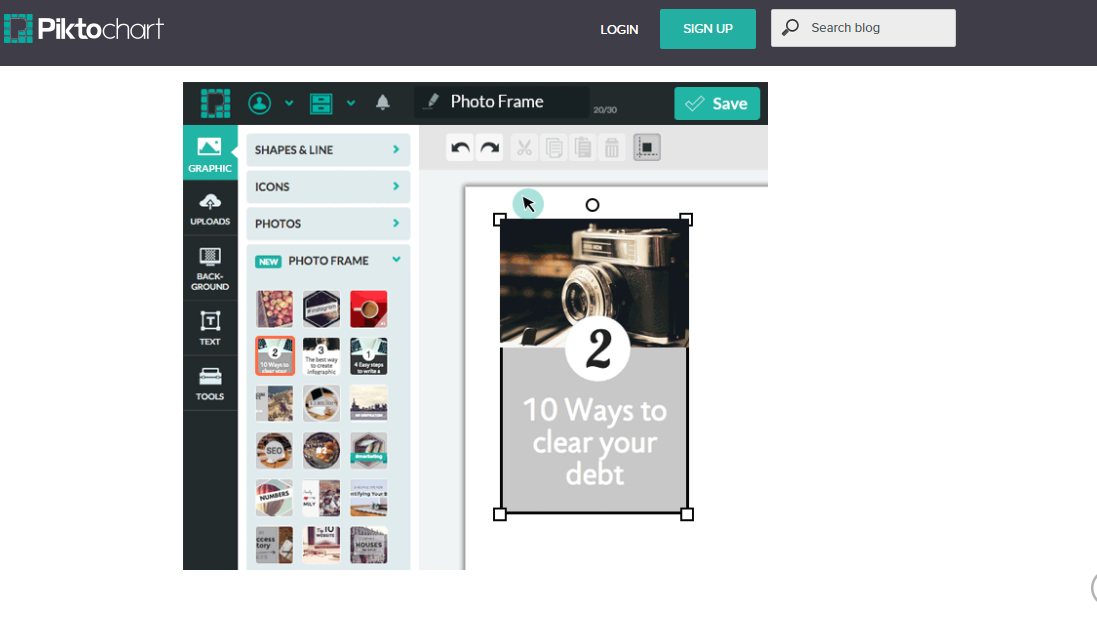Select the '10 Ways to clear' frame thumbnail
This screenshot has height=617, width=1097.
[274, 356]
